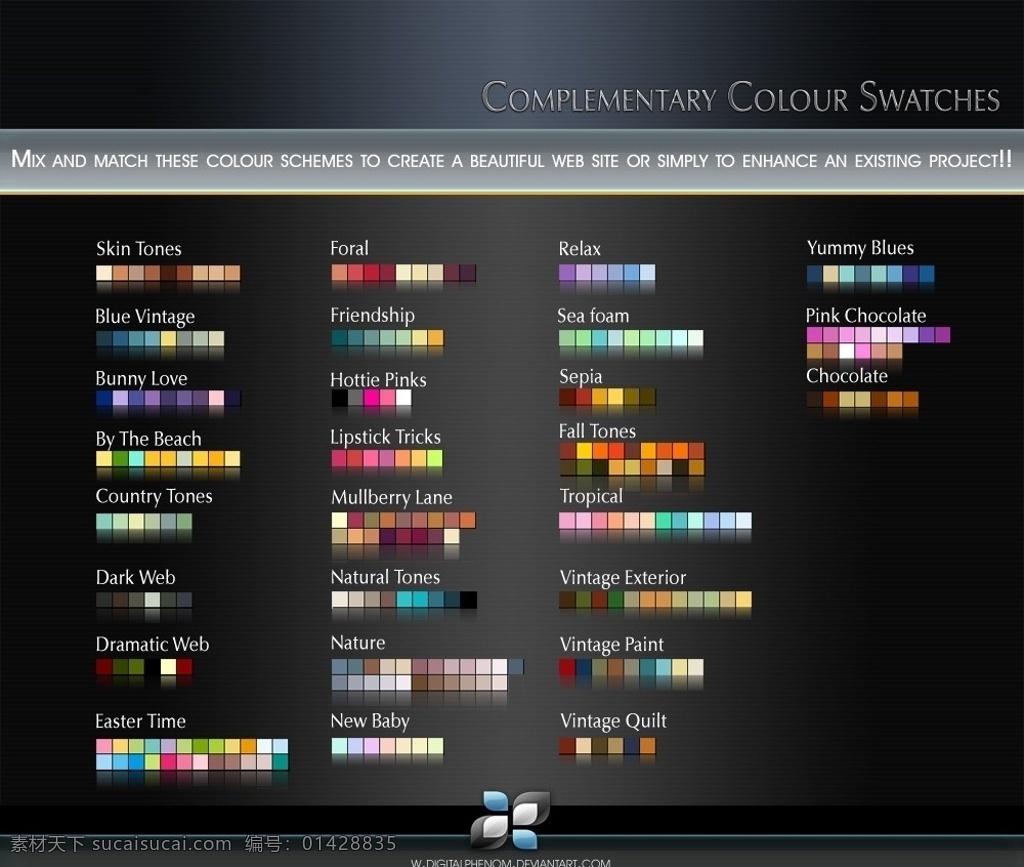Click the 'Tropical' heading
Viewport: 1024px width, 867px height.
pos(591,497)
